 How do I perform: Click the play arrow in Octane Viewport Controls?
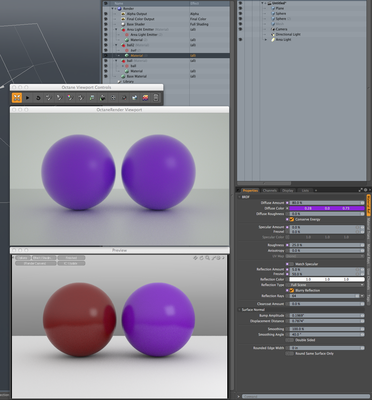coord(28,98)
